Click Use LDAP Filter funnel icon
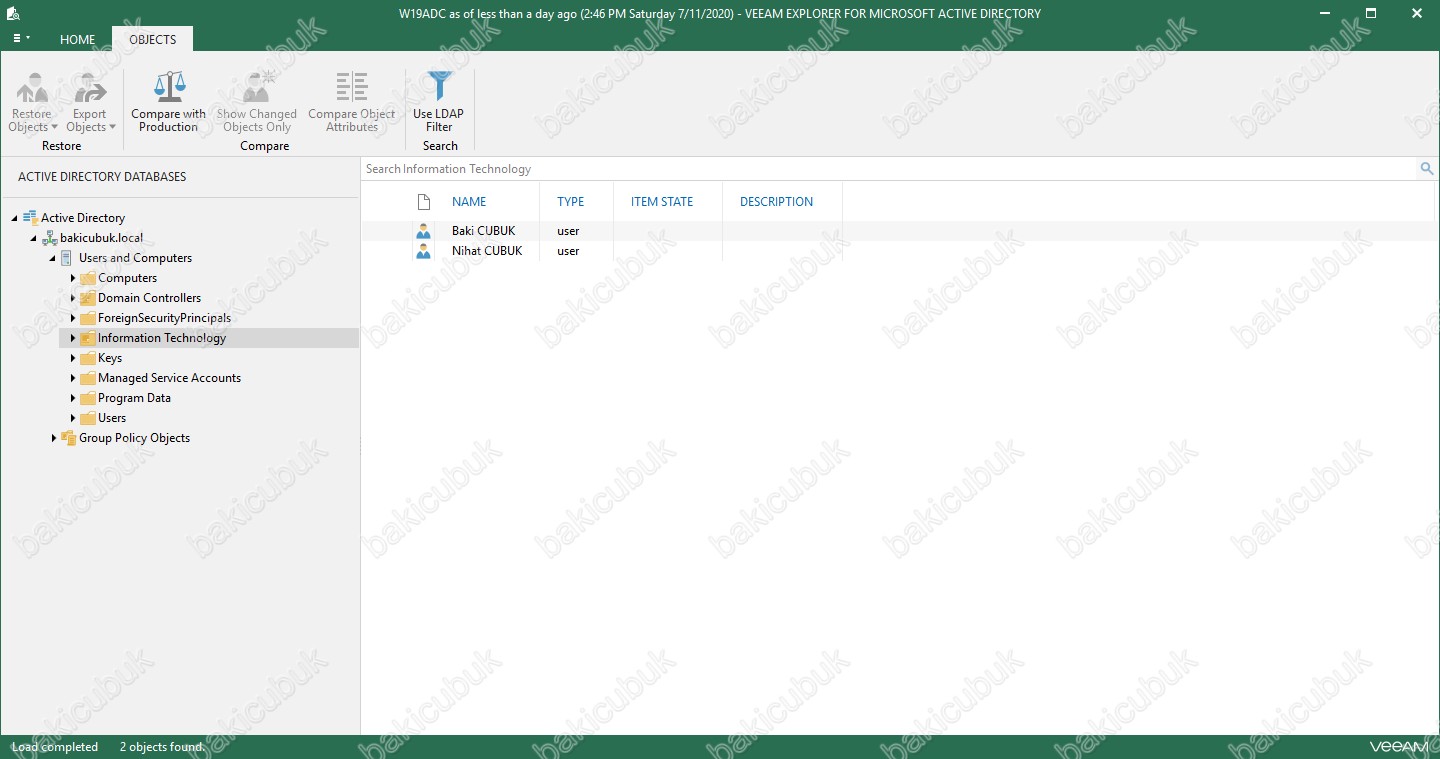The height and width of the screenshot is (759, 1440). 439,87
